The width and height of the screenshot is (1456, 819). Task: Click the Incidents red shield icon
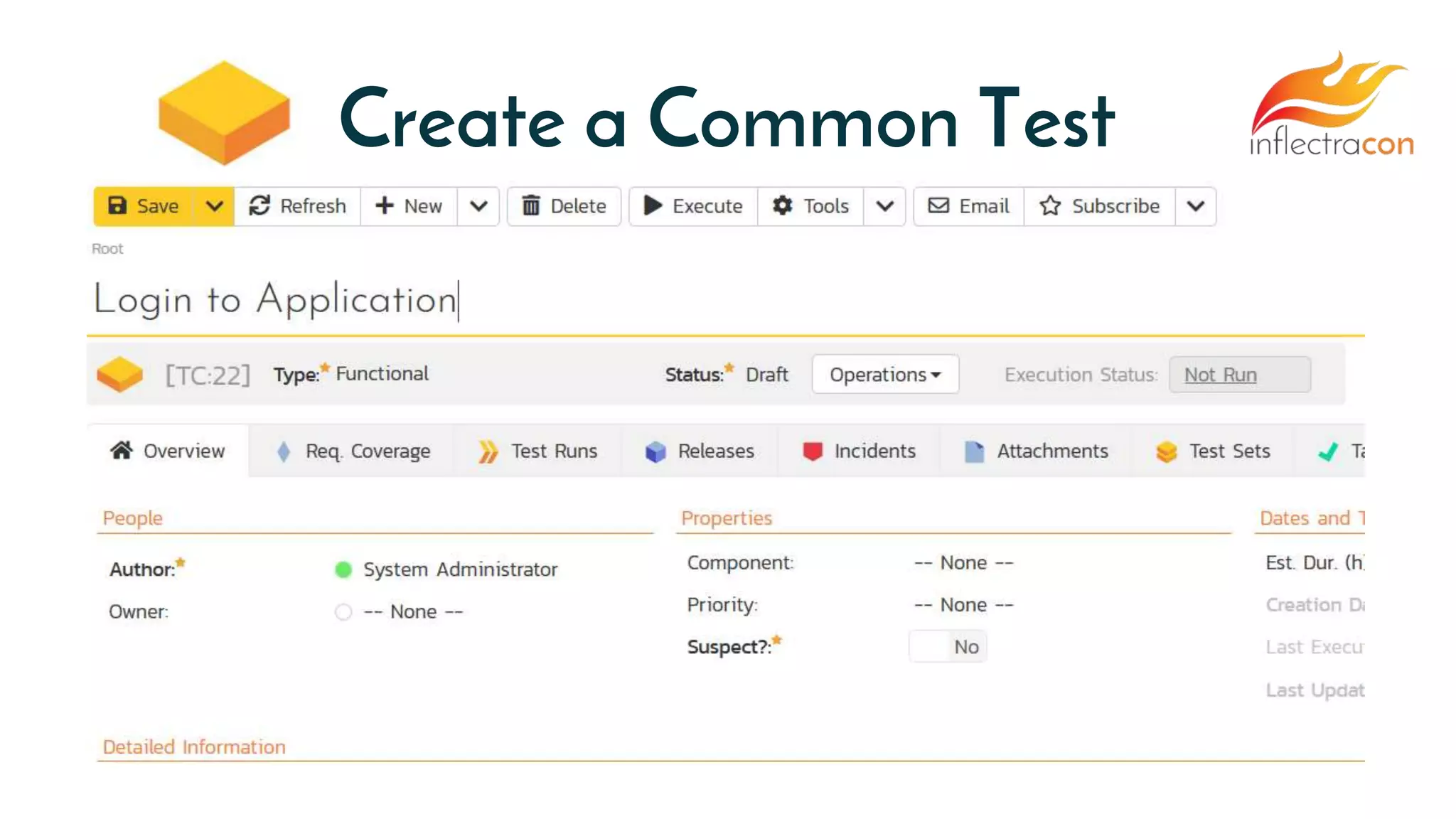(813, 451)
